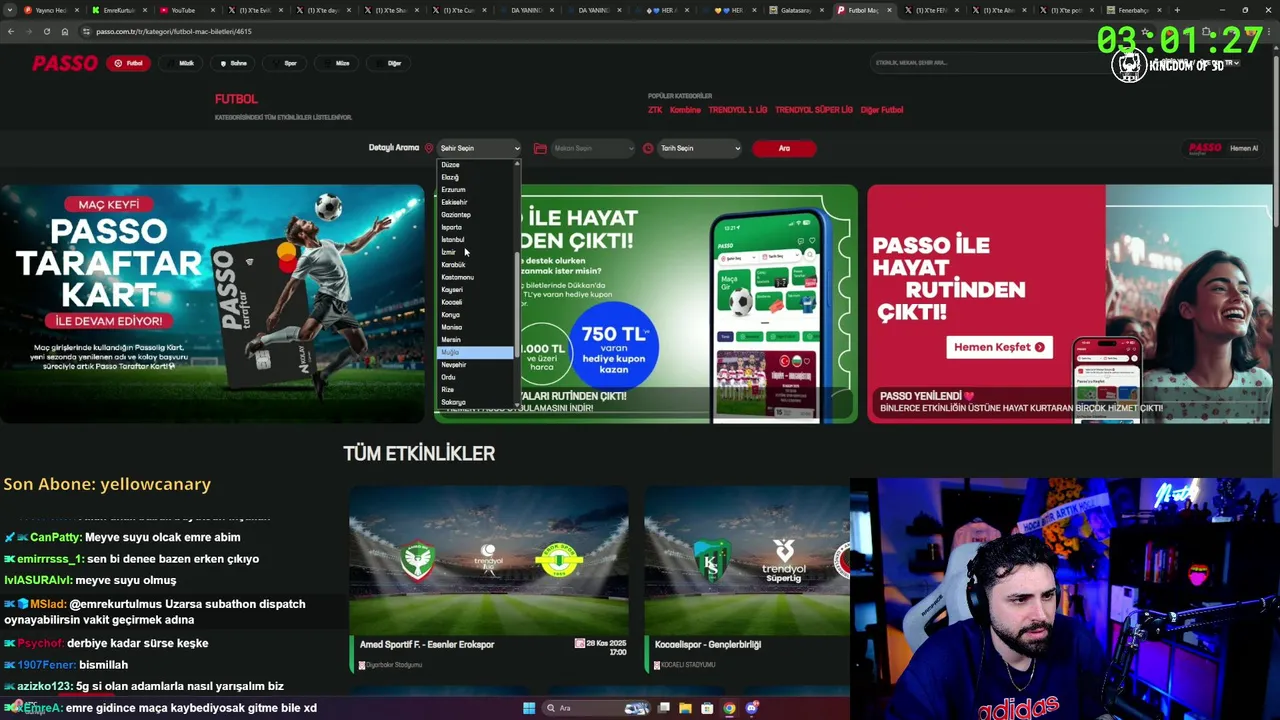Click the red Ara search button
The height and width of the screenshot is (720, 1280).
(x=784, y=148)
